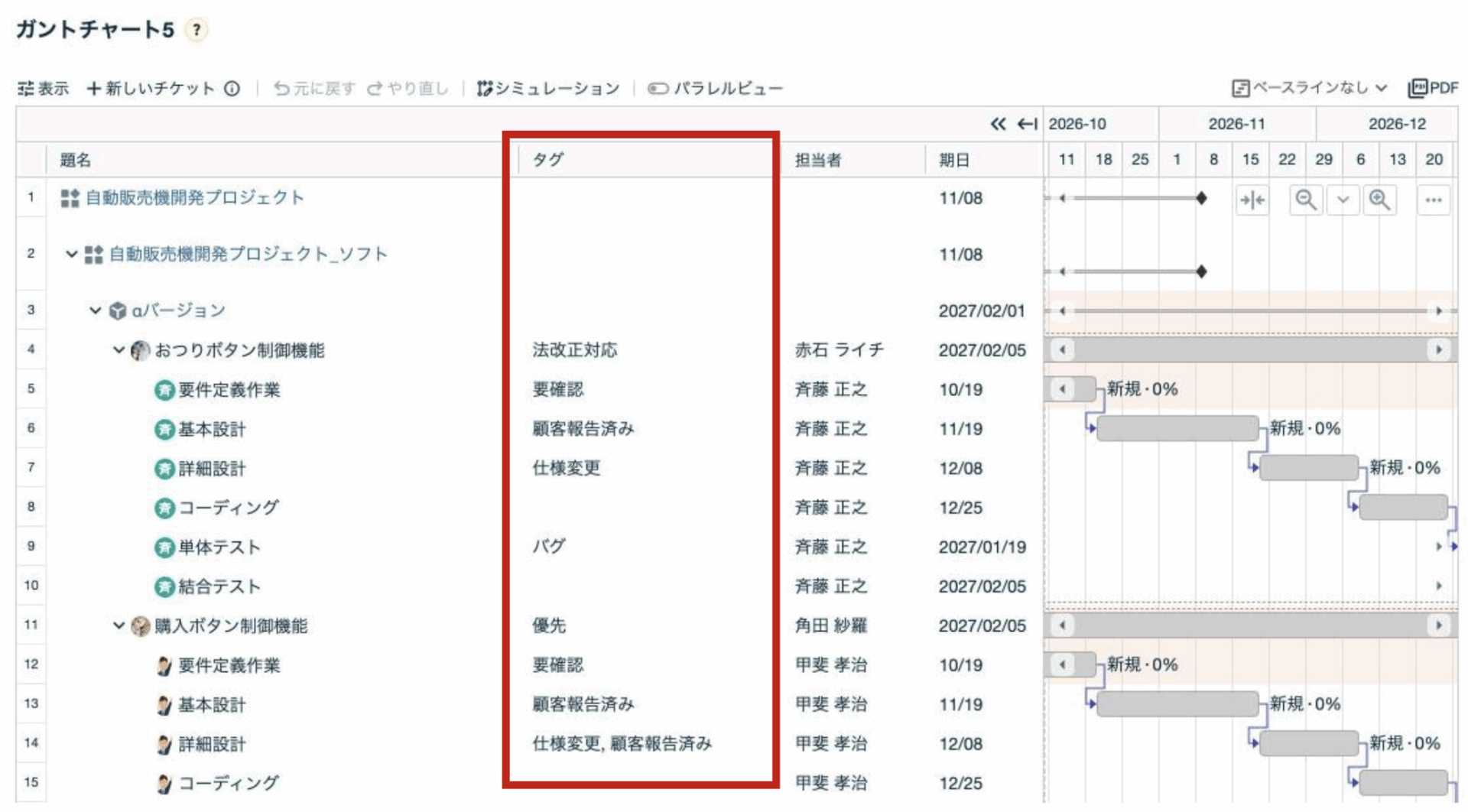Select the 担当者 column header
Viewport: 1468px width, 812px height.
click(853, 160)
